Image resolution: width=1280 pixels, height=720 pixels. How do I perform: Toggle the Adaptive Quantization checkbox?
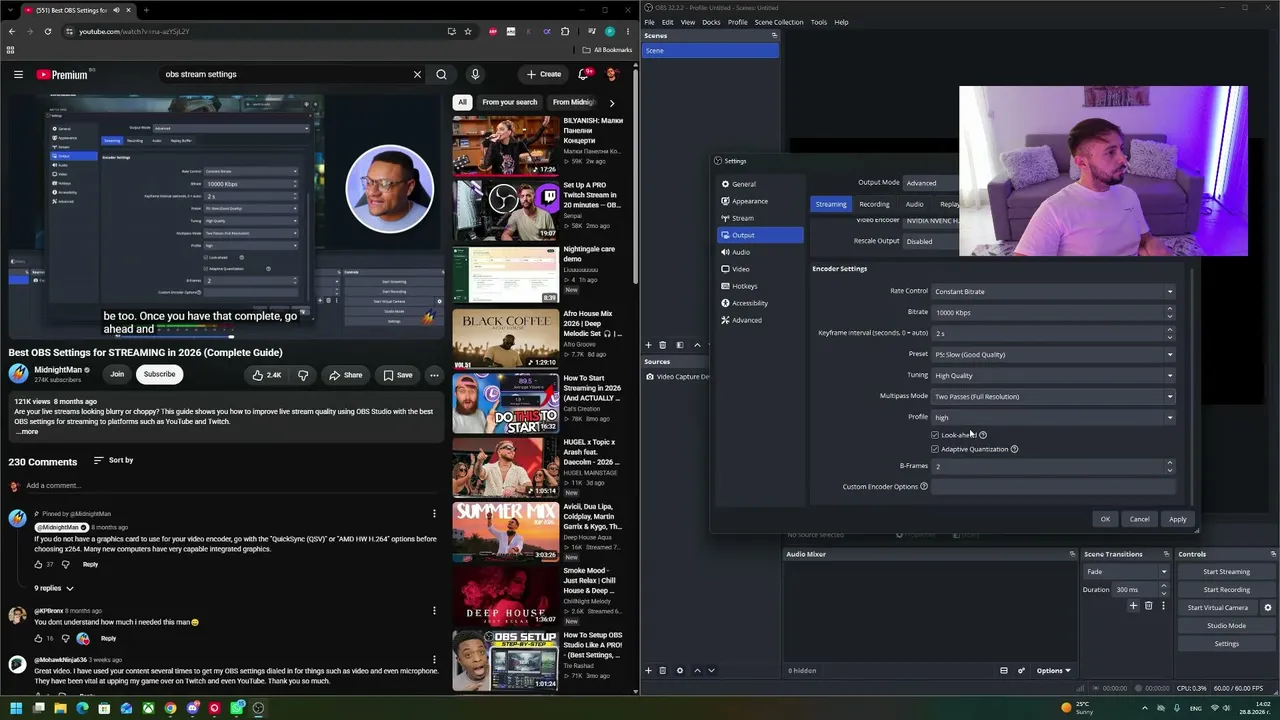point(935,449)
